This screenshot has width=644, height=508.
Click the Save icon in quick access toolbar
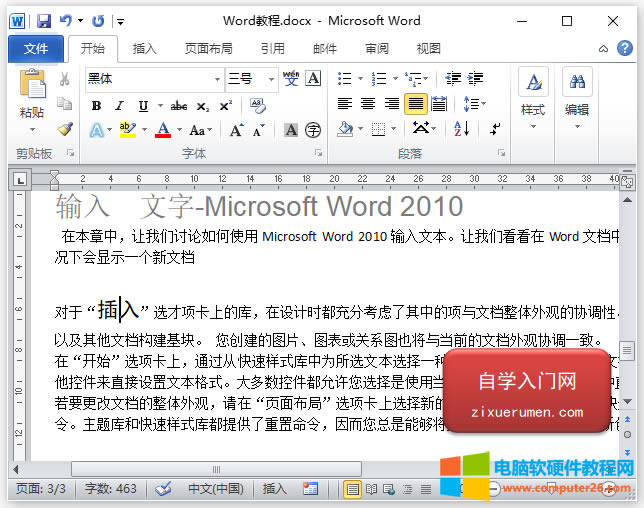44,21
